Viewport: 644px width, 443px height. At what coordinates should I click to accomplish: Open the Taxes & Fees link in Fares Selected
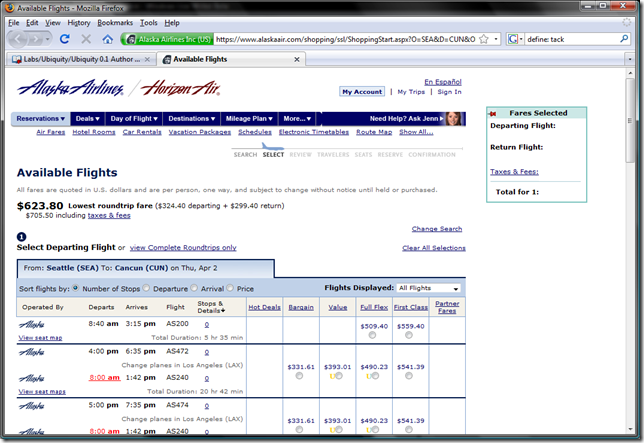coord(514,172)
